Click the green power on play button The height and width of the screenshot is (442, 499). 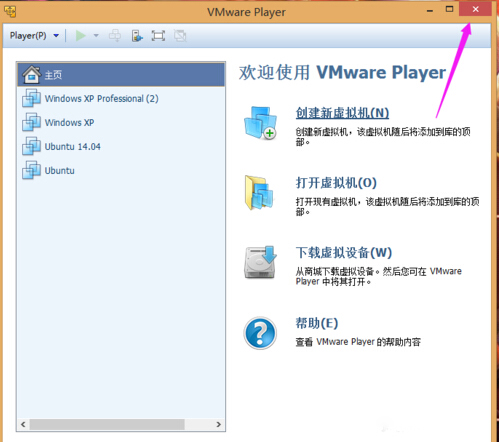[x=80, y=35]
